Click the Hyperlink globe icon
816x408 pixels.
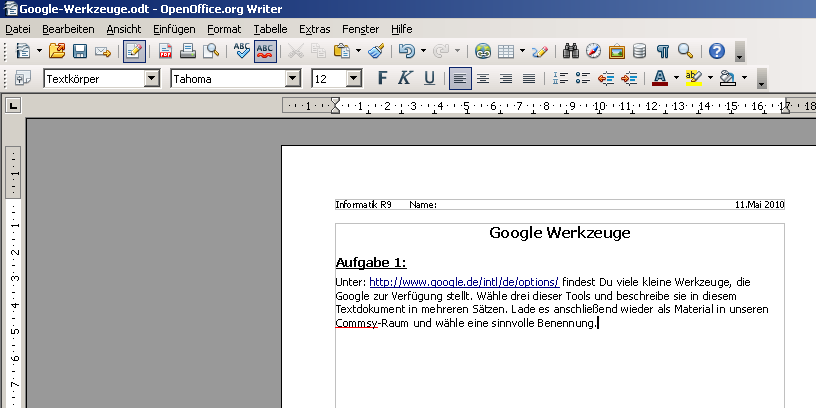pyautogui.click(x=483, y=51)
